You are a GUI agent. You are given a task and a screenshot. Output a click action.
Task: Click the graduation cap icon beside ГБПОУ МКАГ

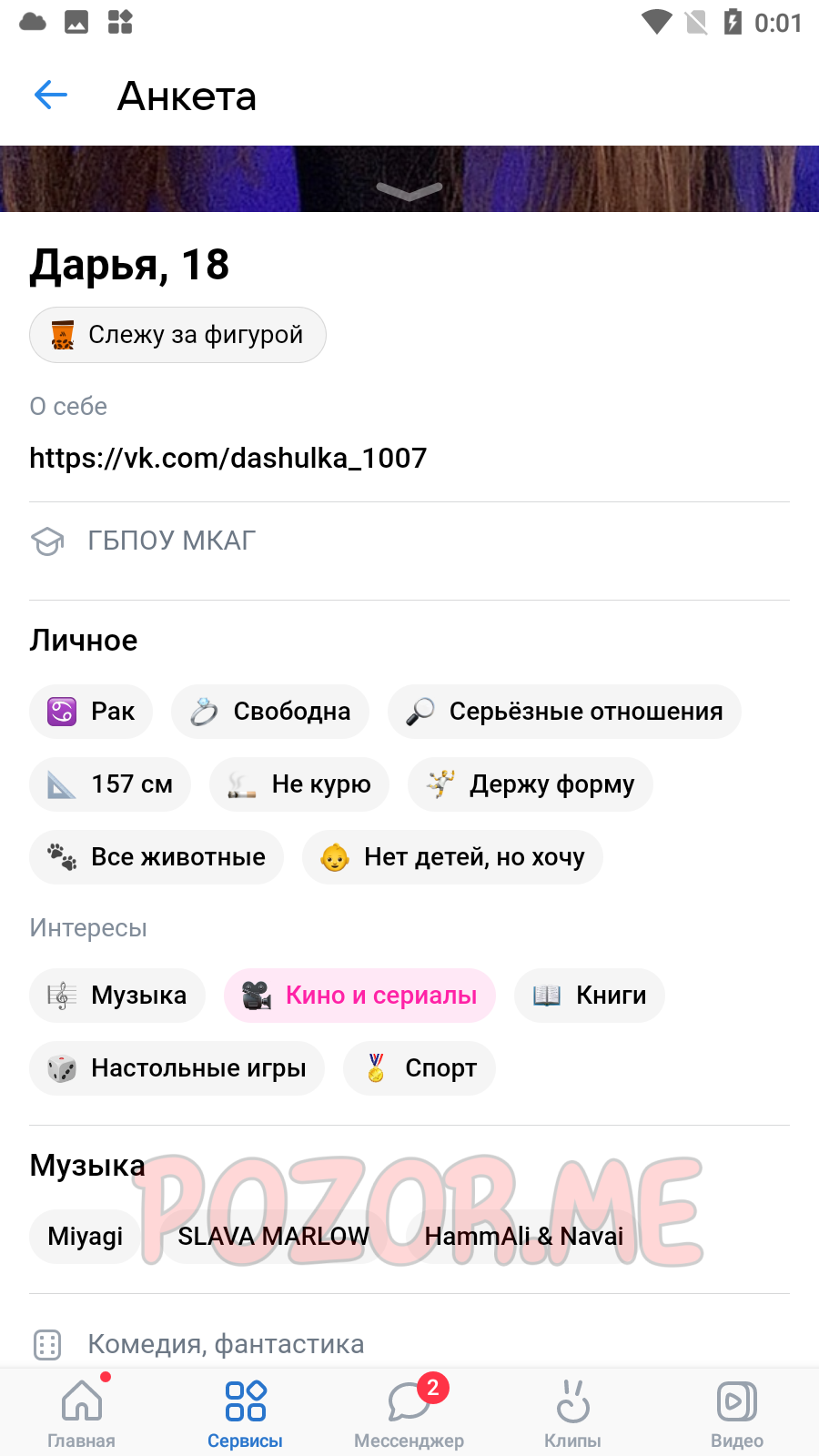(47, 541)
